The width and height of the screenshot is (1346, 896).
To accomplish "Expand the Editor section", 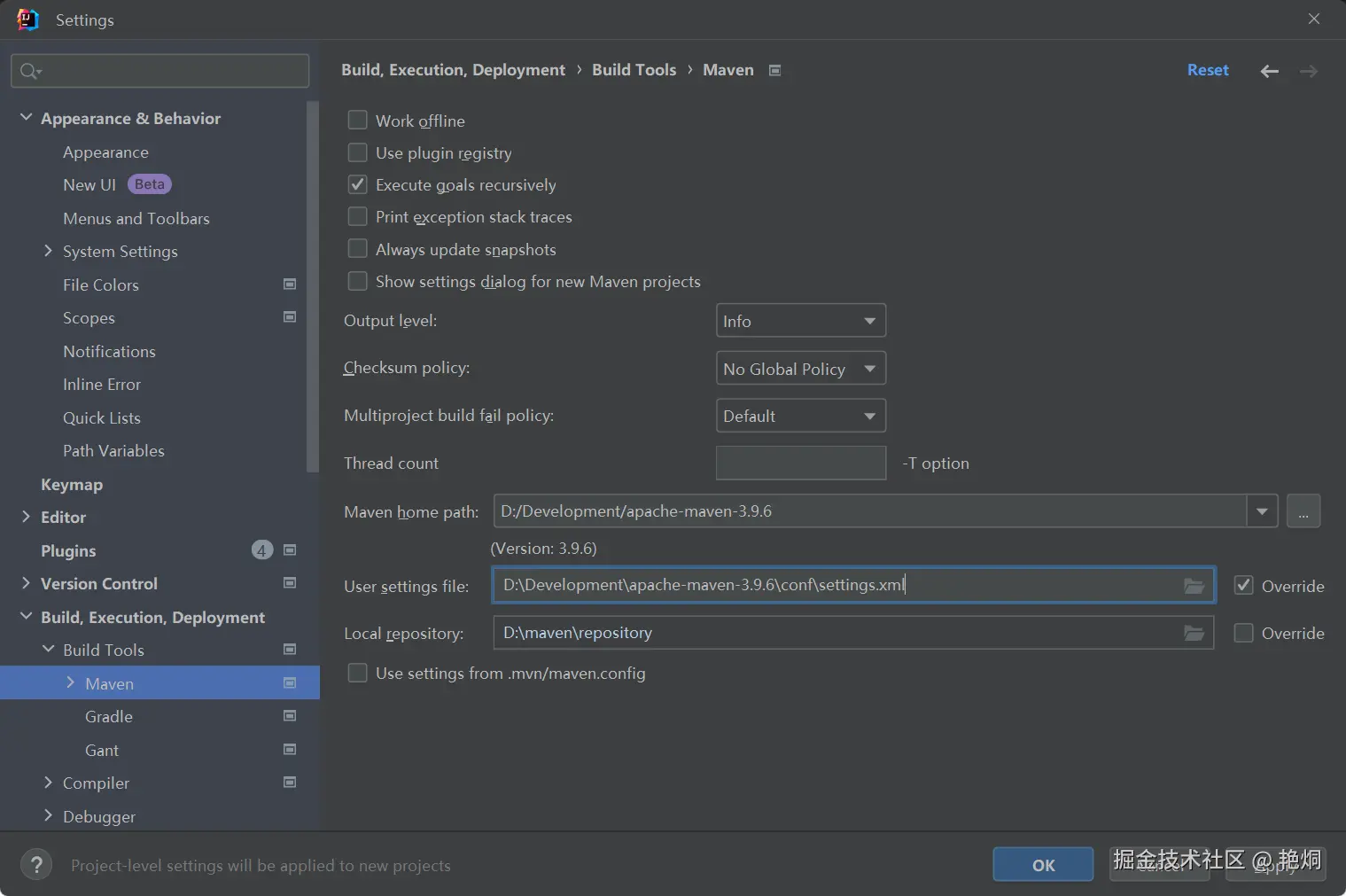I will point(26,517).
